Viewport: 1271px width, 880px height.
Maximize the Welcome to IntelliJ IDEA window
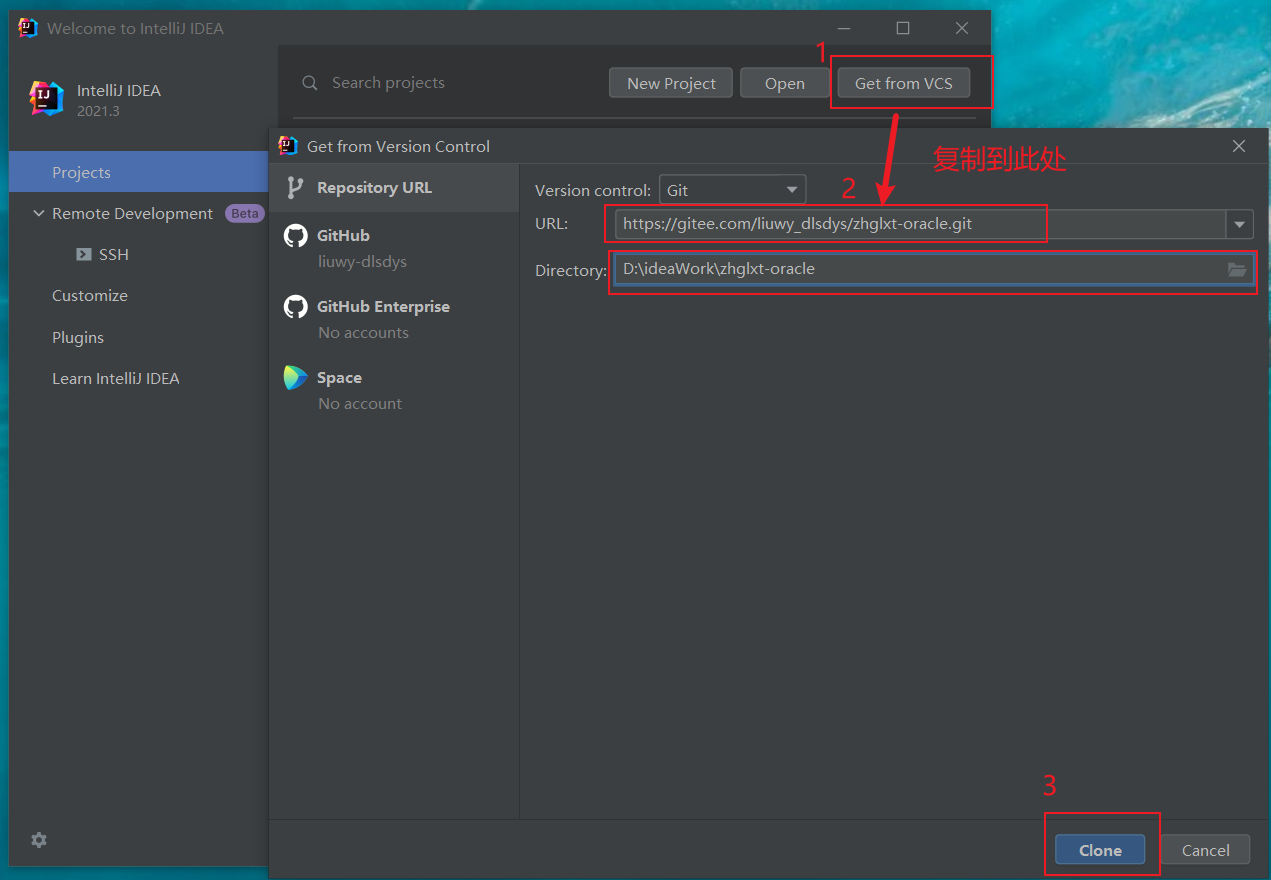click(903, 28)
